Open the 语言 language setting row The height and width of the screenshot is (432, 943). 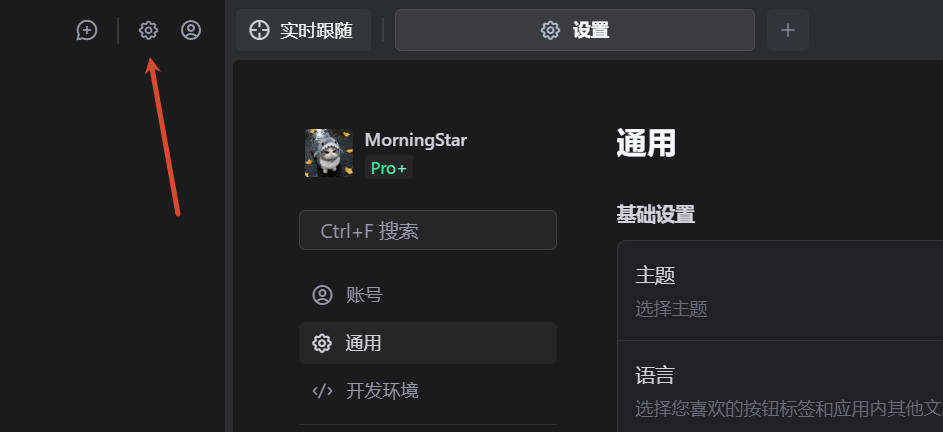[x=780, y=390]
